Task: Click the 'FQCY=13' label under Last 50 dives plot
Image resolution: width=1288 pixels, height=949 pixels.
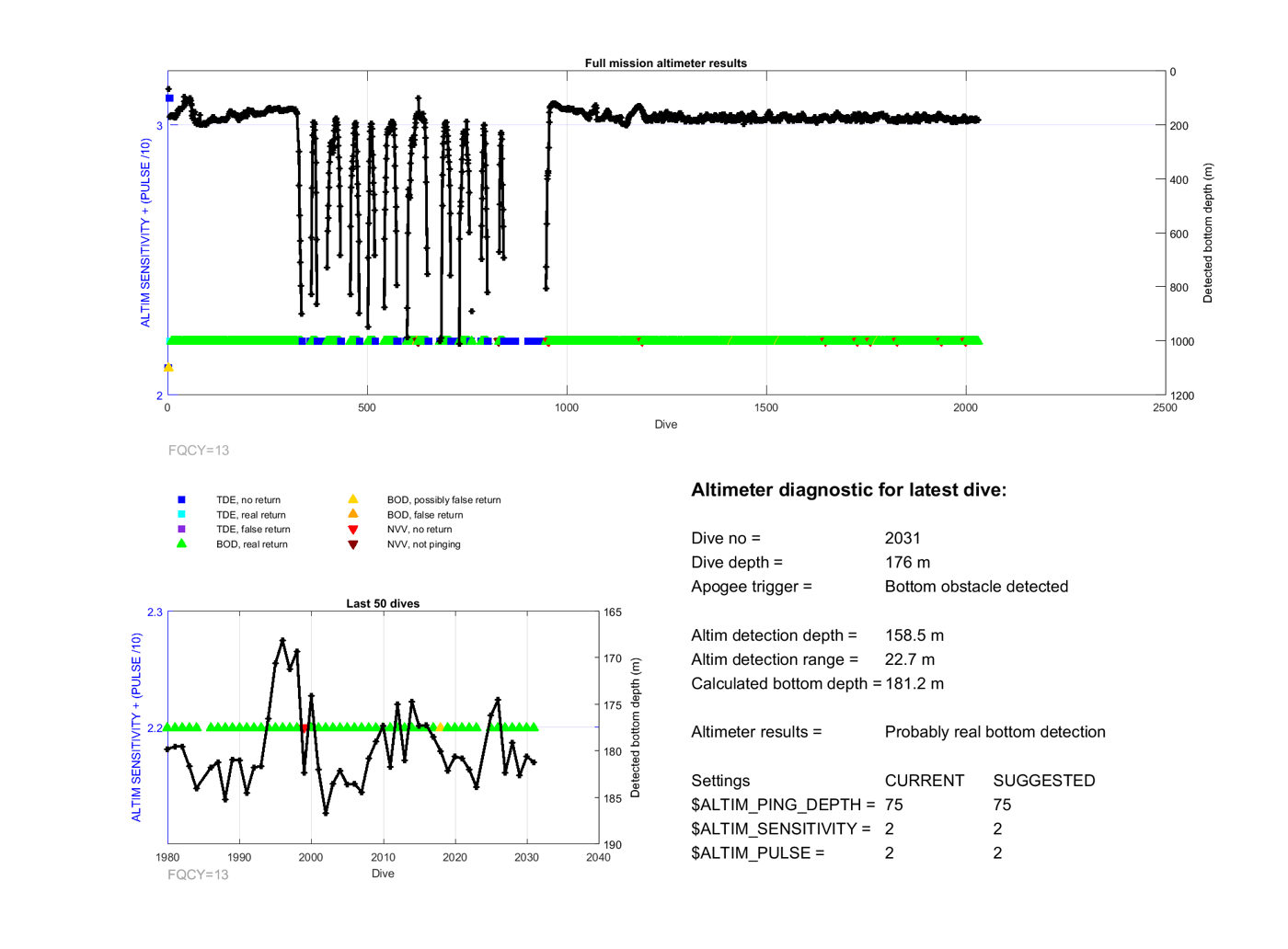Action: [x=198, y=875]
